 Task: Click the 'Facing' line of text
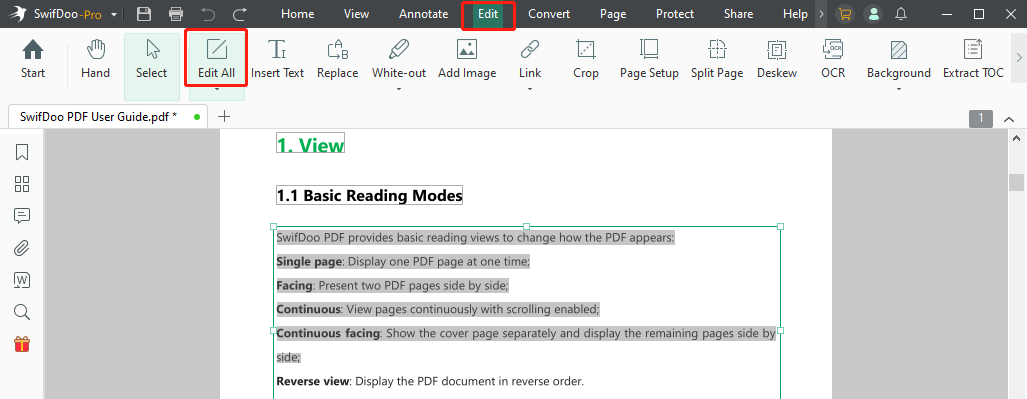[x=392, y=286]
